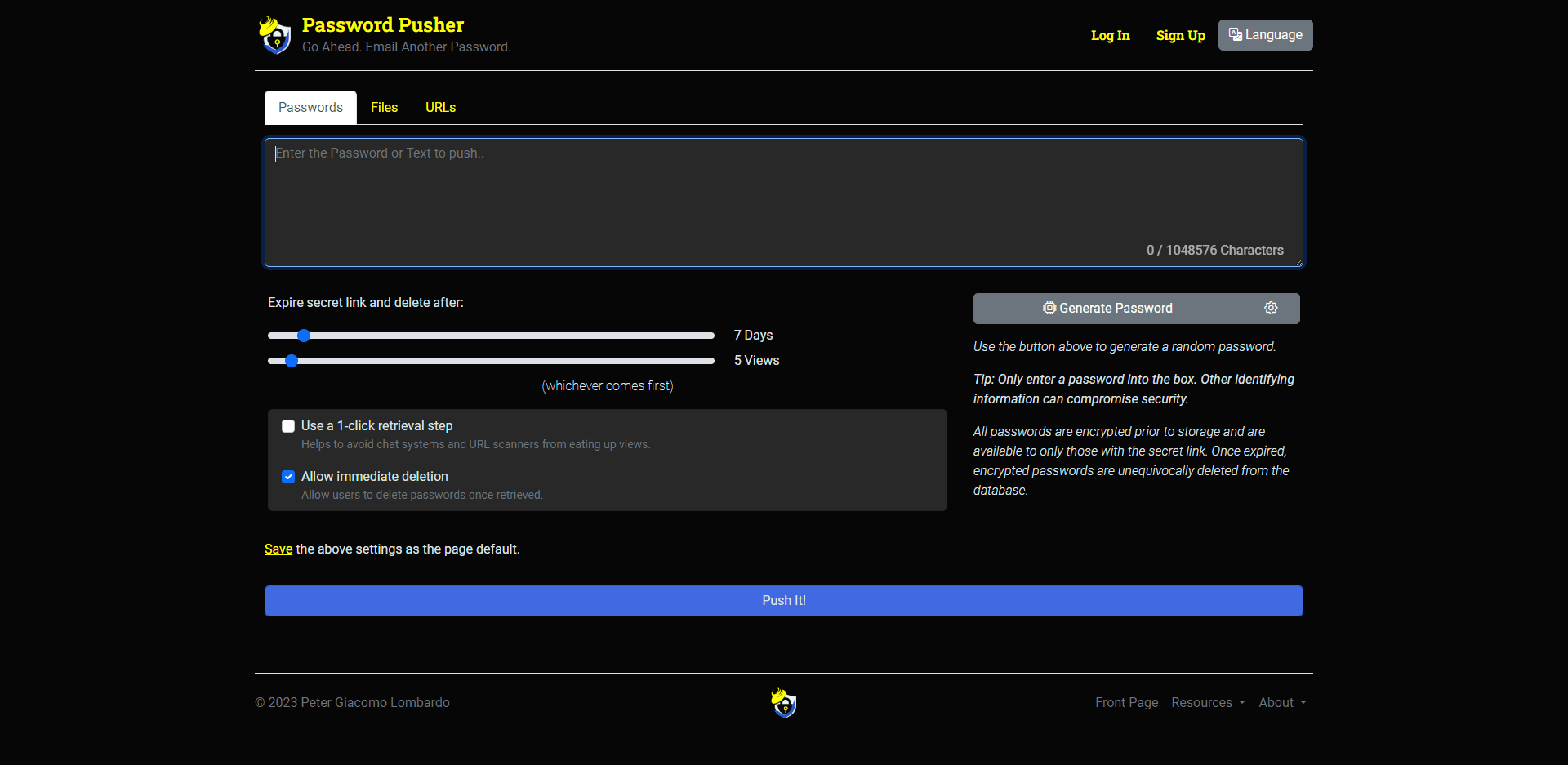Disable the Allow immediate deletion checkbox
This screenshot has height=765, width=1568.
287,476
